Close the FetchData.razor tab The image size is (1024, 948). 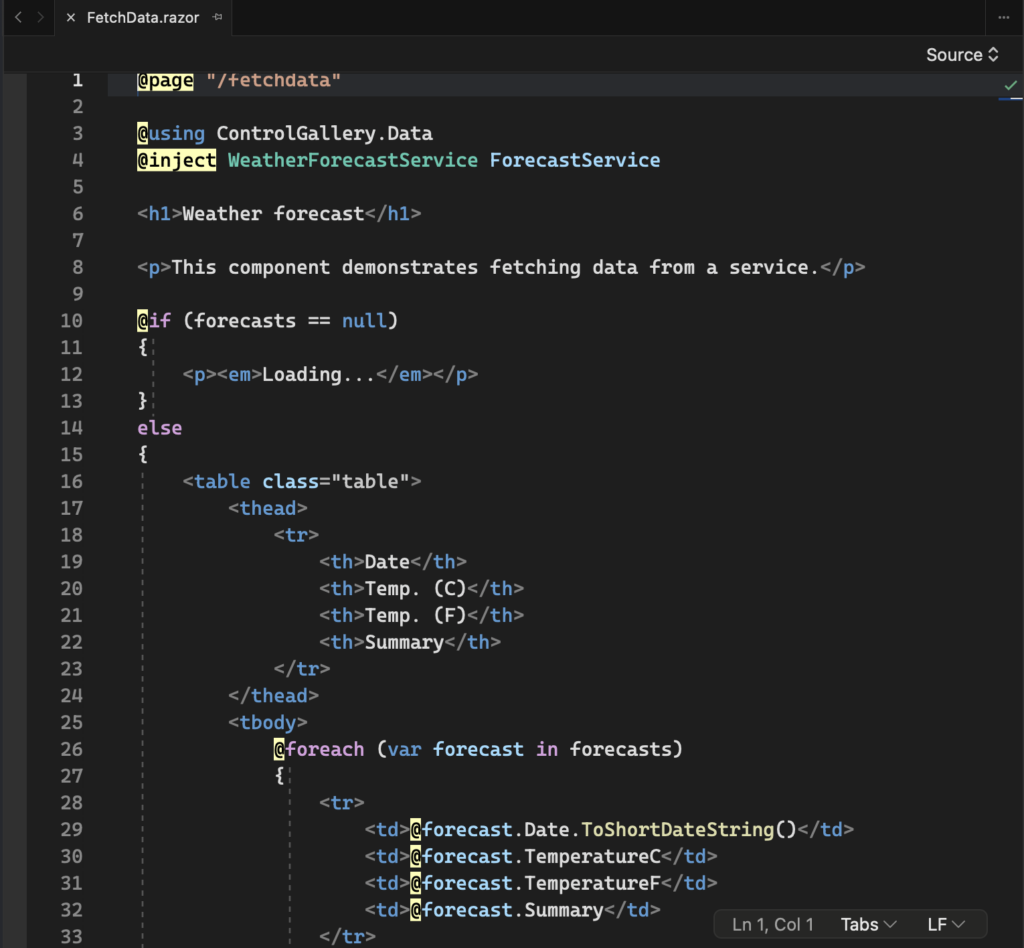(69, 18)
